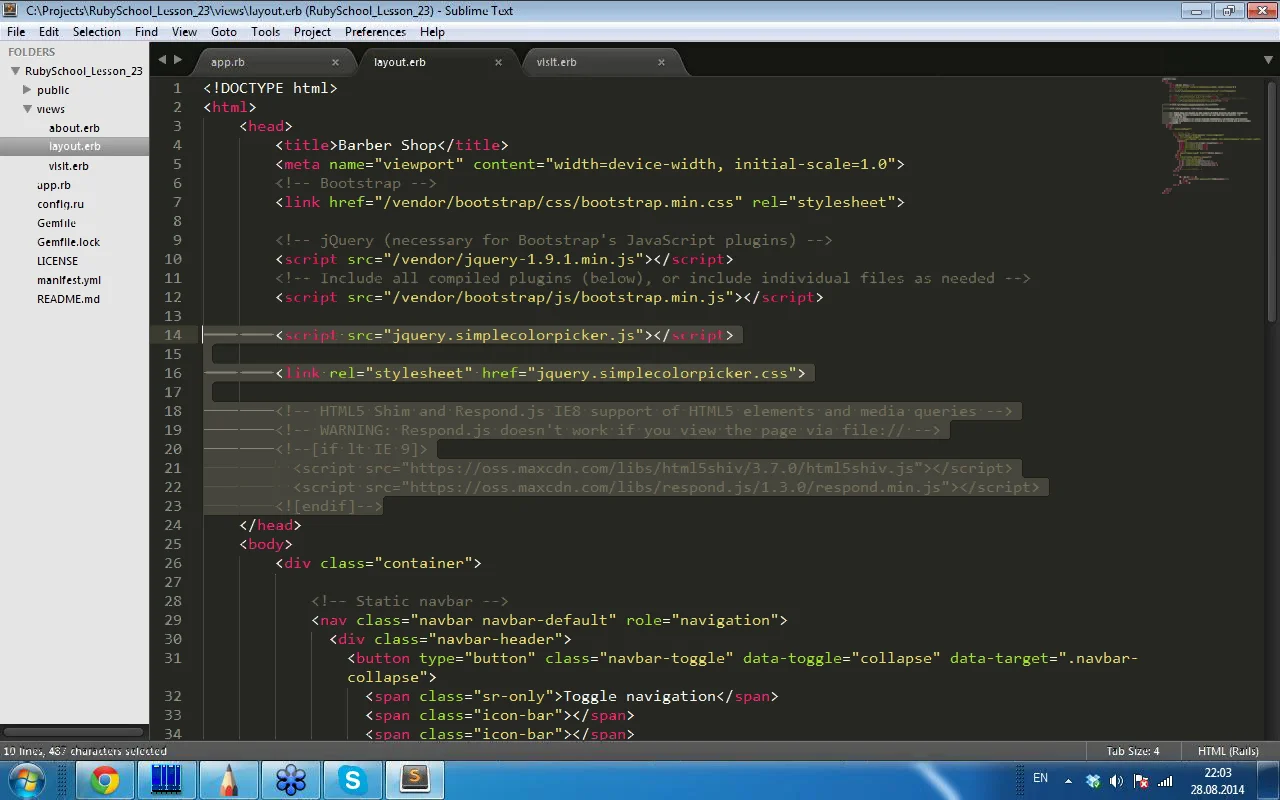Click the next-tab right arrow
Screen dimensions: 1280x800
[x=178, y=60]
